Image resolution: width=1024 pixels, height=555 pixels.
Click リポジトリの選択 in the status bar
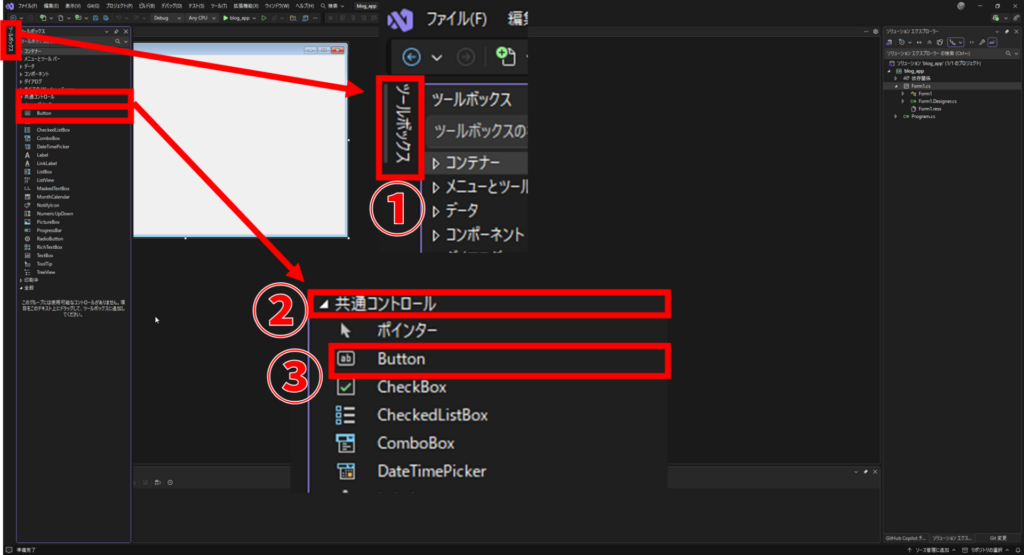985,550
